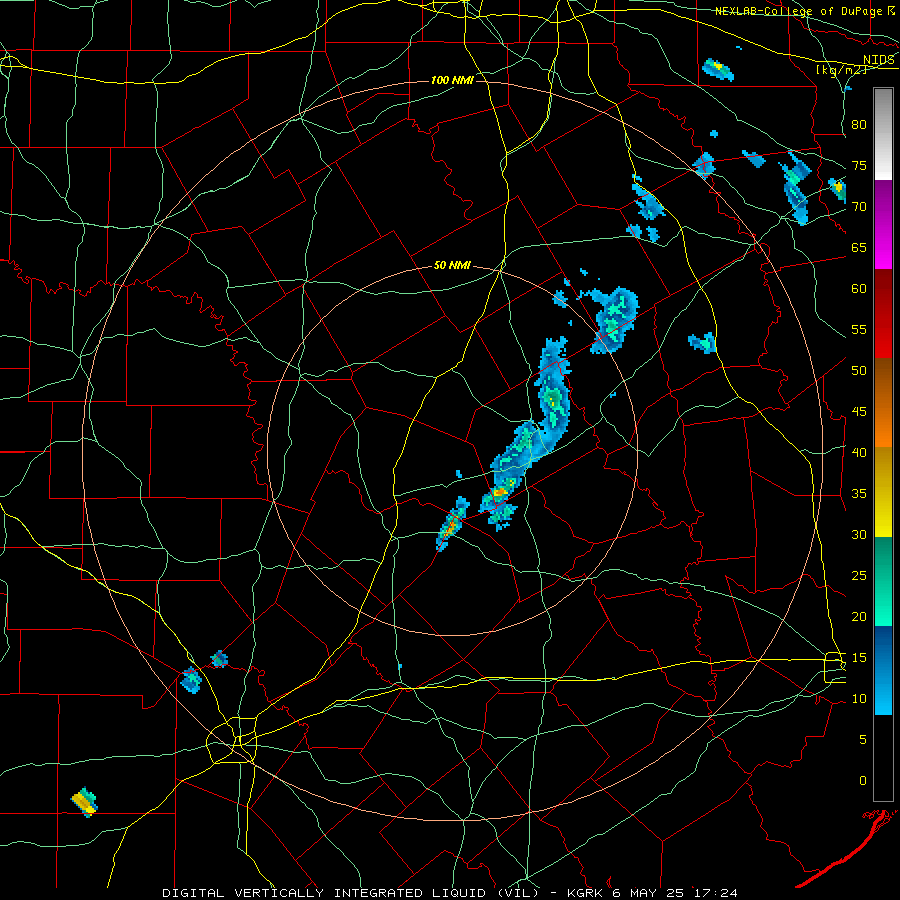The height and width of the screenshot is (900, 900).
Task: Click the 40 value on the scale
Action: (x=859, y=452)
